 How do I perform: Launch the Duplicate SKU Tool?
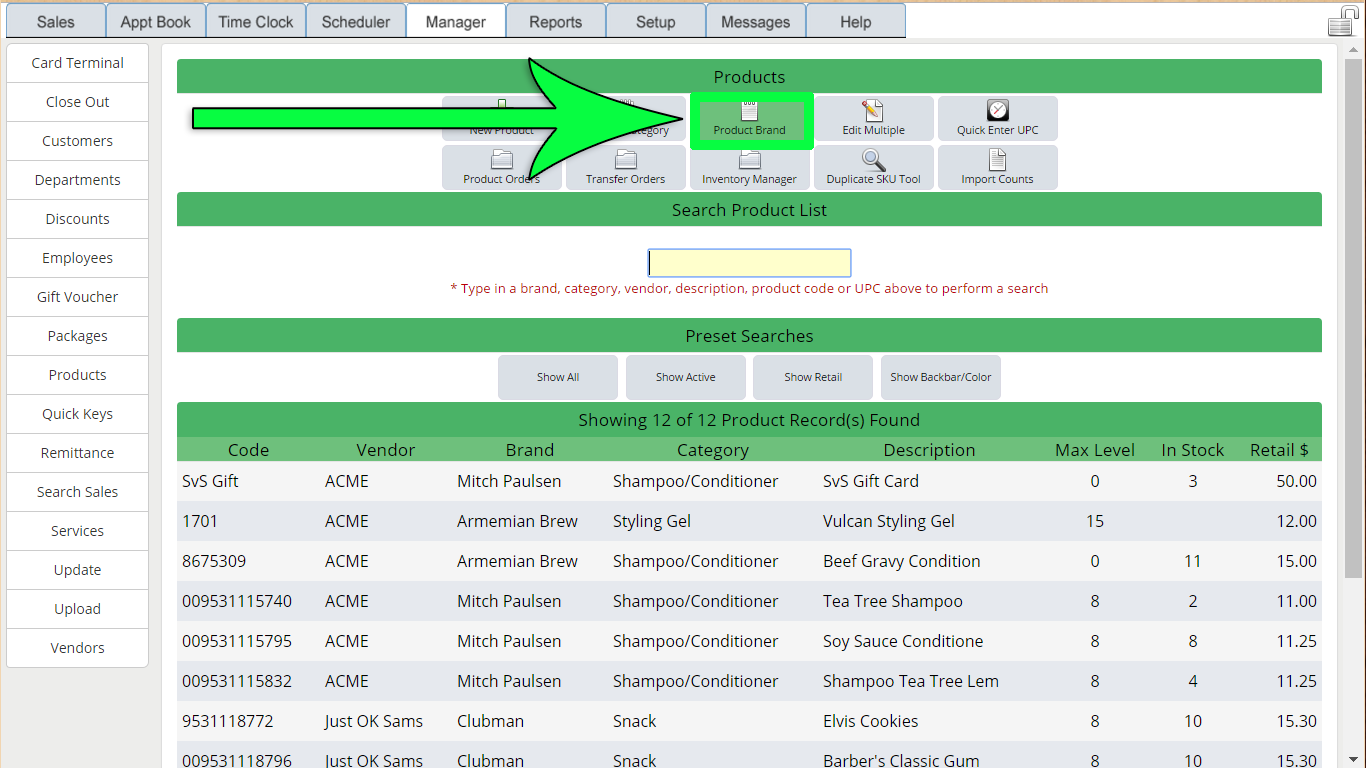873,168
